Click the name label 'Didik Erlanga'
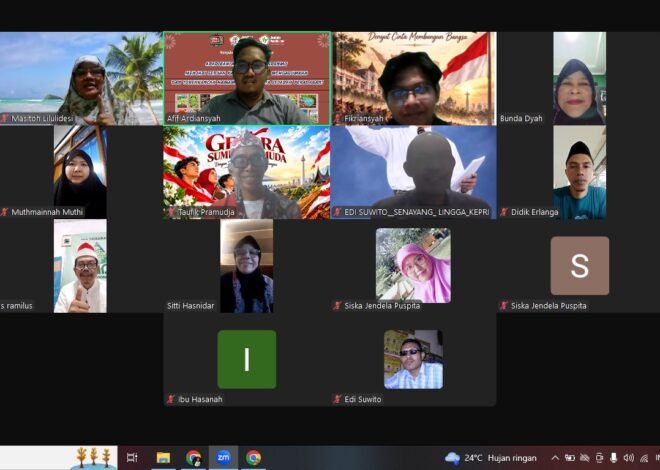Screen dimensions: 660x470 click(535, 212)
